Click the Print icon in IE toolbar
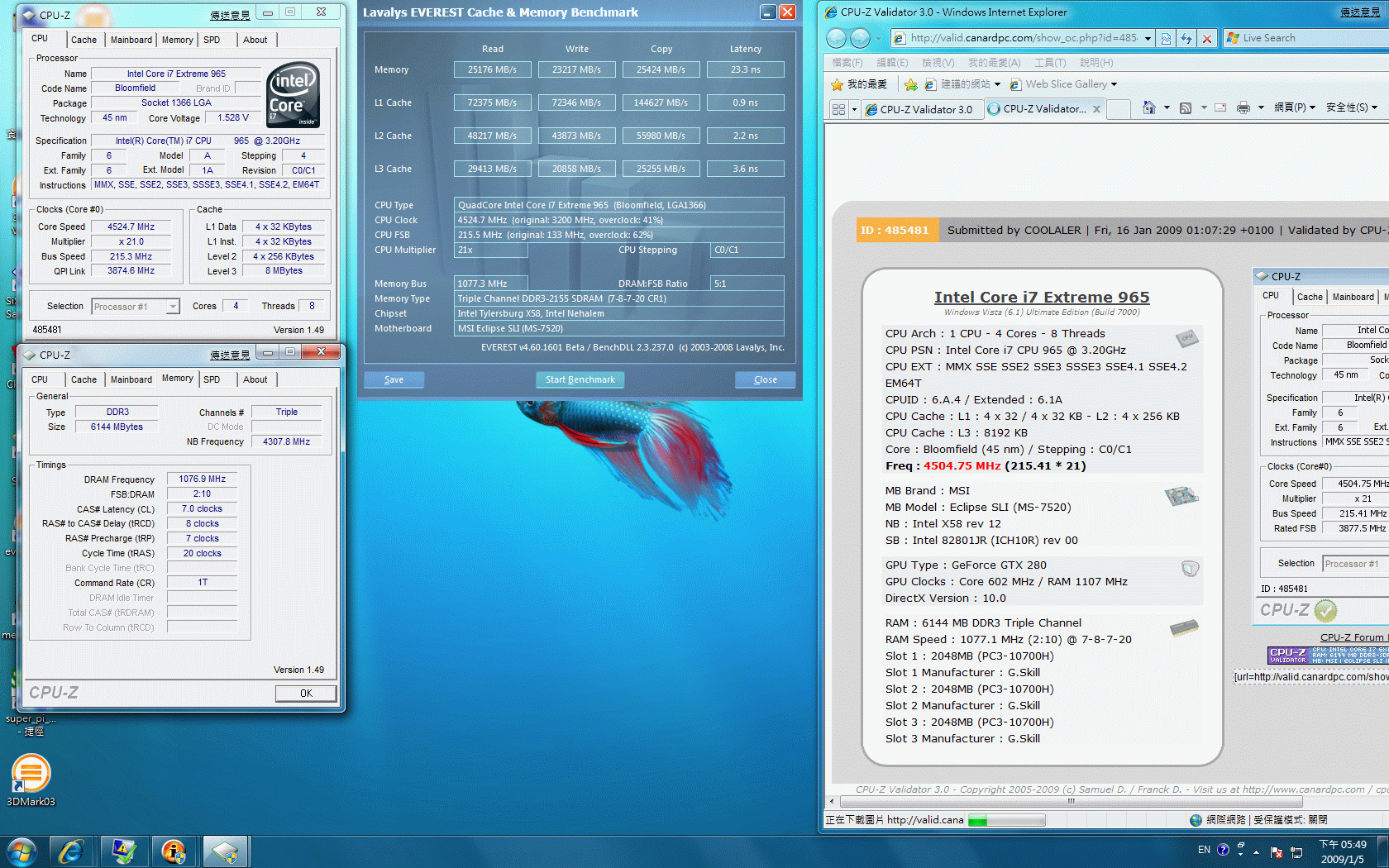This screenshot has height=868, width=1389. pos(1243,108)
